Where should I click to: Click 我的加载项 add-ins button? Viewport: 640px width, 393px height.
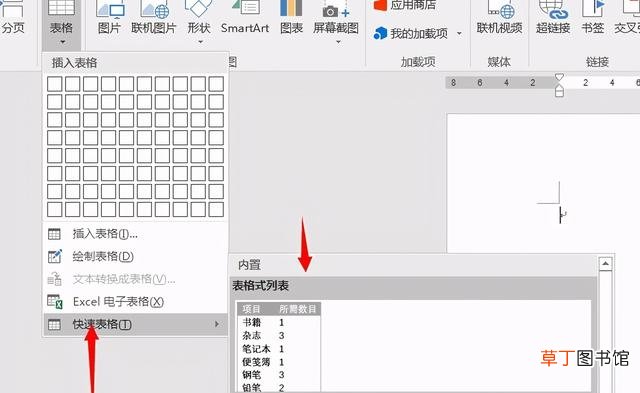point(411,33)
